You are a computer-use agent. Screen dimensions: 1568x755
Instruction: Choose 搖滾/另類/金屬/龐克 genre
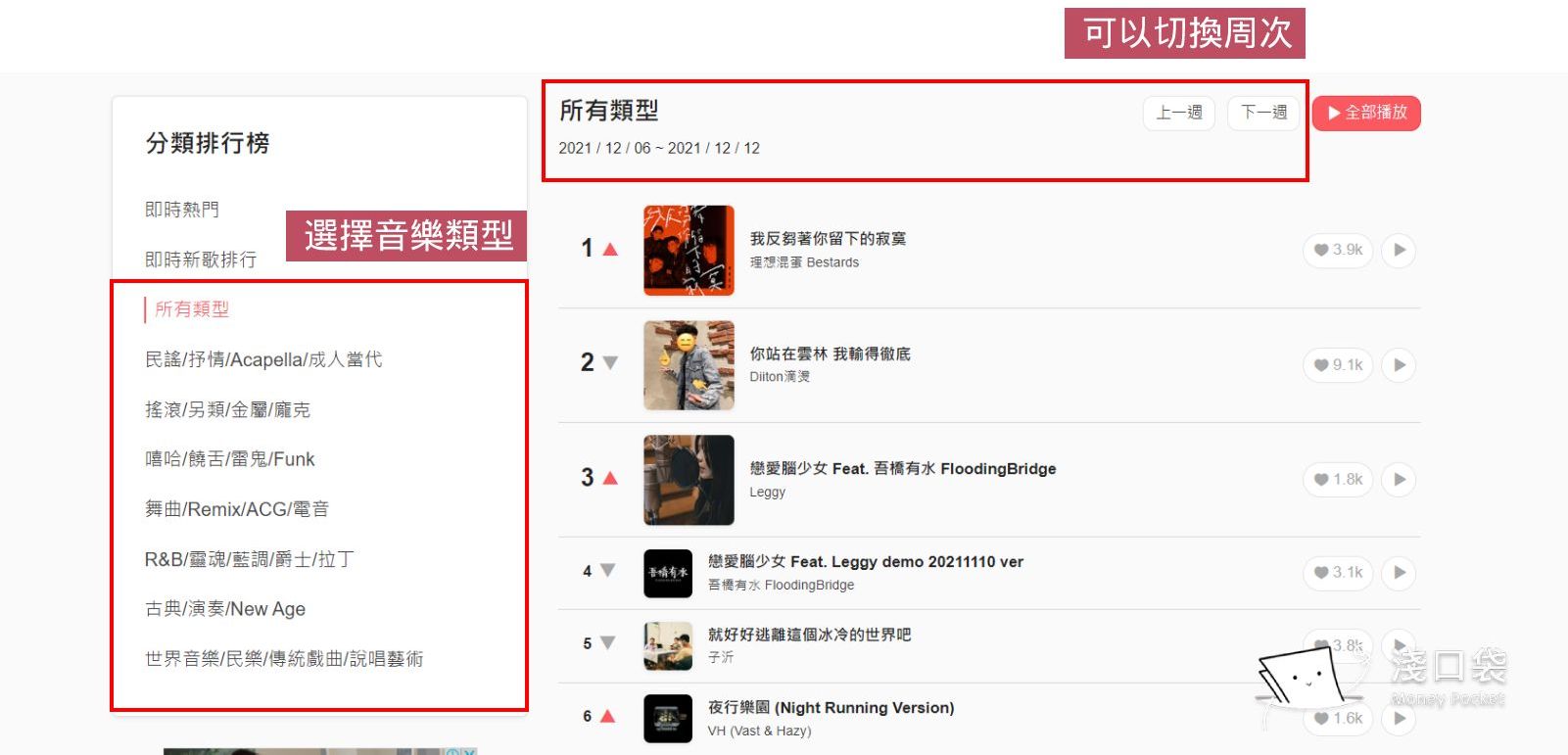point(227,409)
